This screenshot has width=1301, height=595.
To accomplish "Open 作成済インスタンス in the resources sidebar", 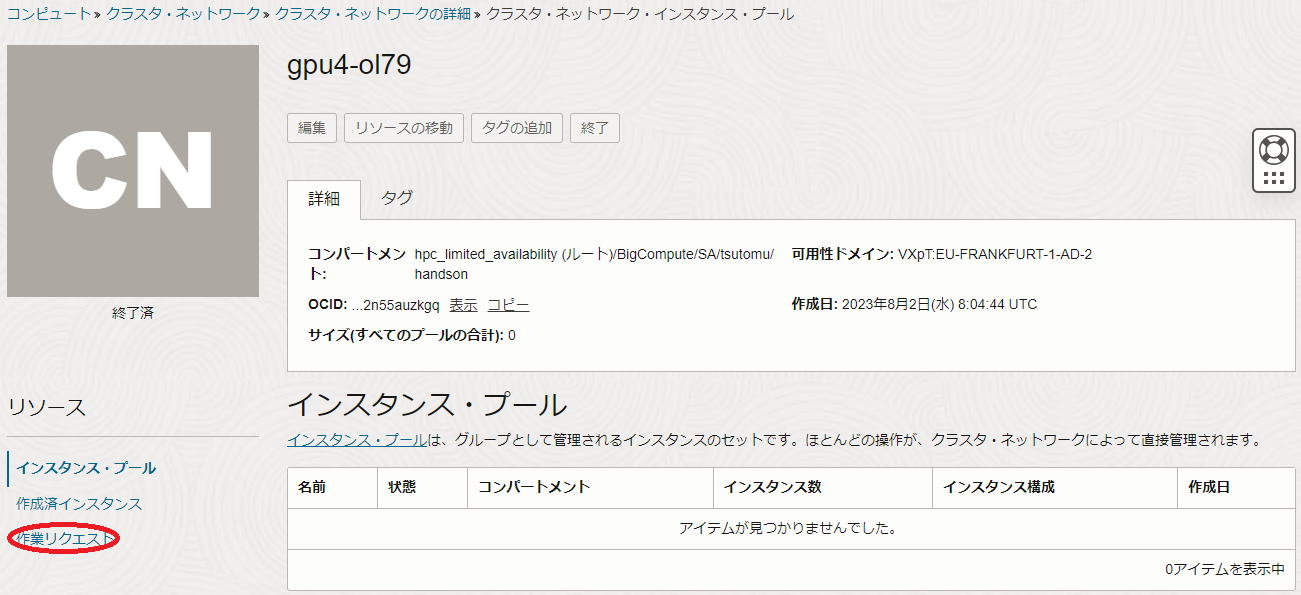I will [x=79, y=504].
